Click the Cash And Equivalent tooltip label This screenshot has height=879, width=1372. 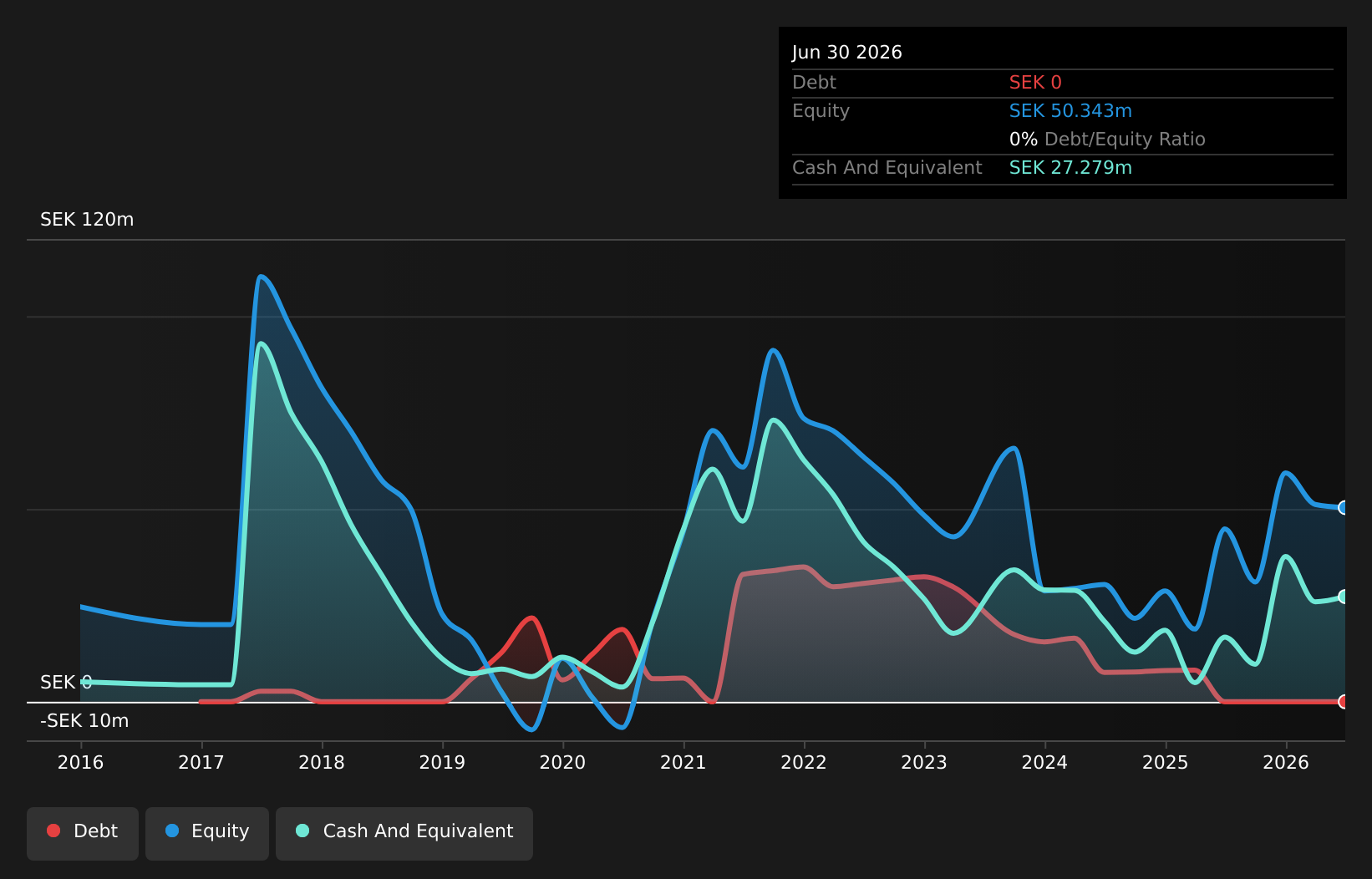[887, 168]
